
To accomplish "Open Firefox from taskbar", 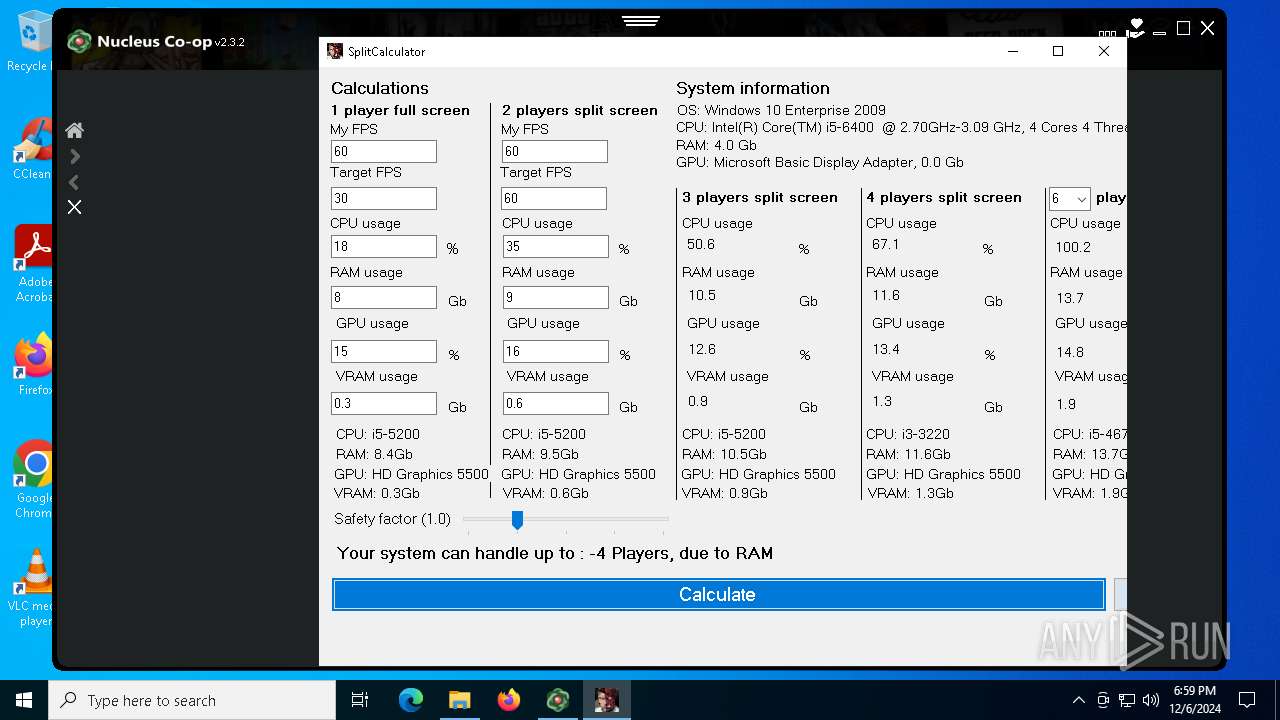I will 509,700.
